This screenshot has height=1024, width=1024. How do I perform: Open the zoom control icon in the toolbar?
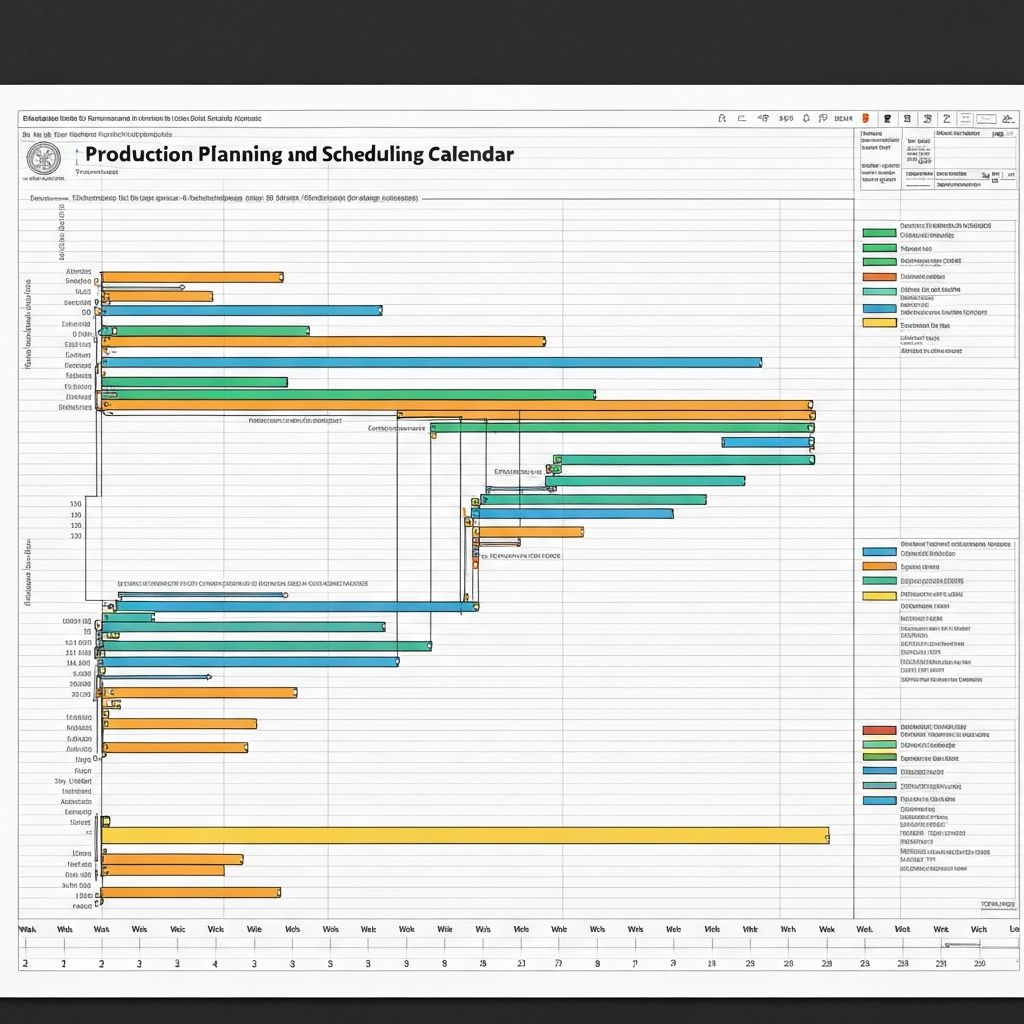click(985, 119)
